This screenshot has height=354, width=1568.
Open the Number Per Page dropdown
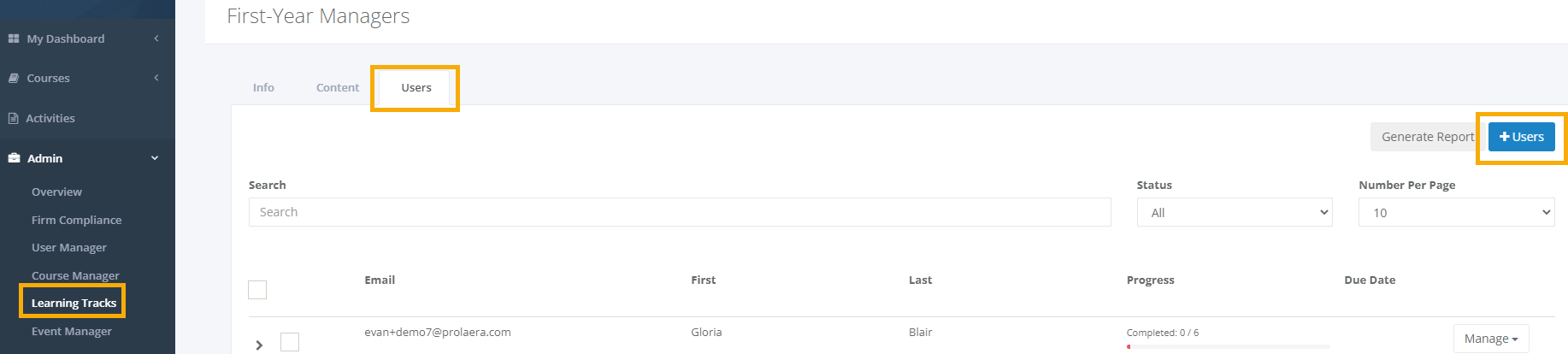1457,212
